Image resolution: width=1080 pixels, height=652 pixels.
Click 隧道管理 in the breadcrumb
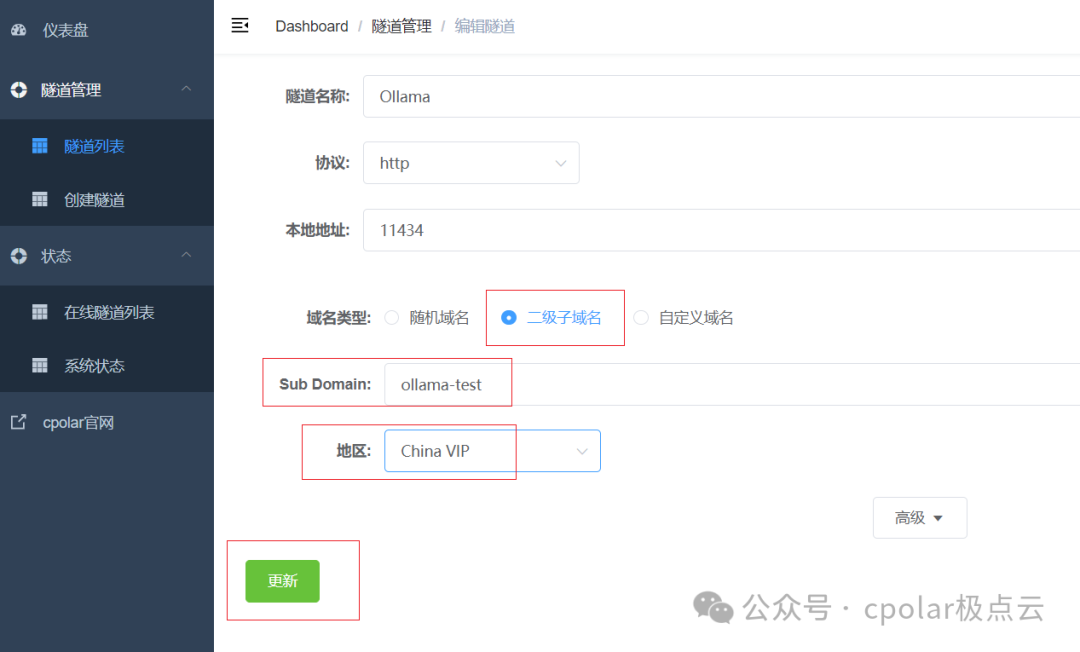point(402,26)
